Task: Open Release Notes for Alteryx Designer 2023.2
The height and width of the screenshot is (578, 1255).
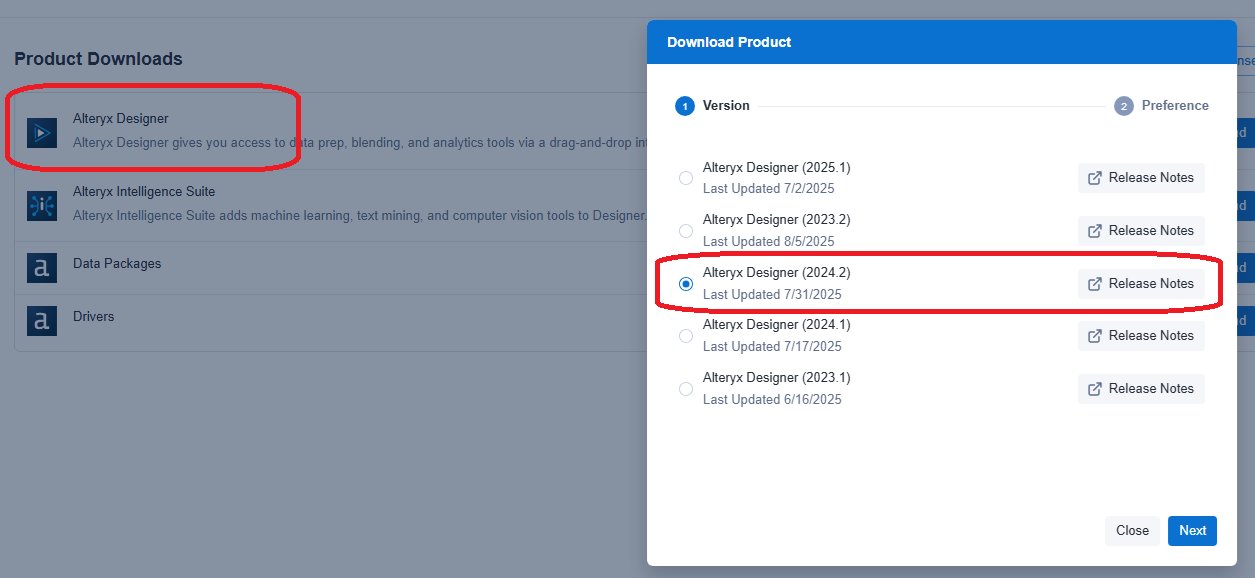Action: pos(1141,230)
